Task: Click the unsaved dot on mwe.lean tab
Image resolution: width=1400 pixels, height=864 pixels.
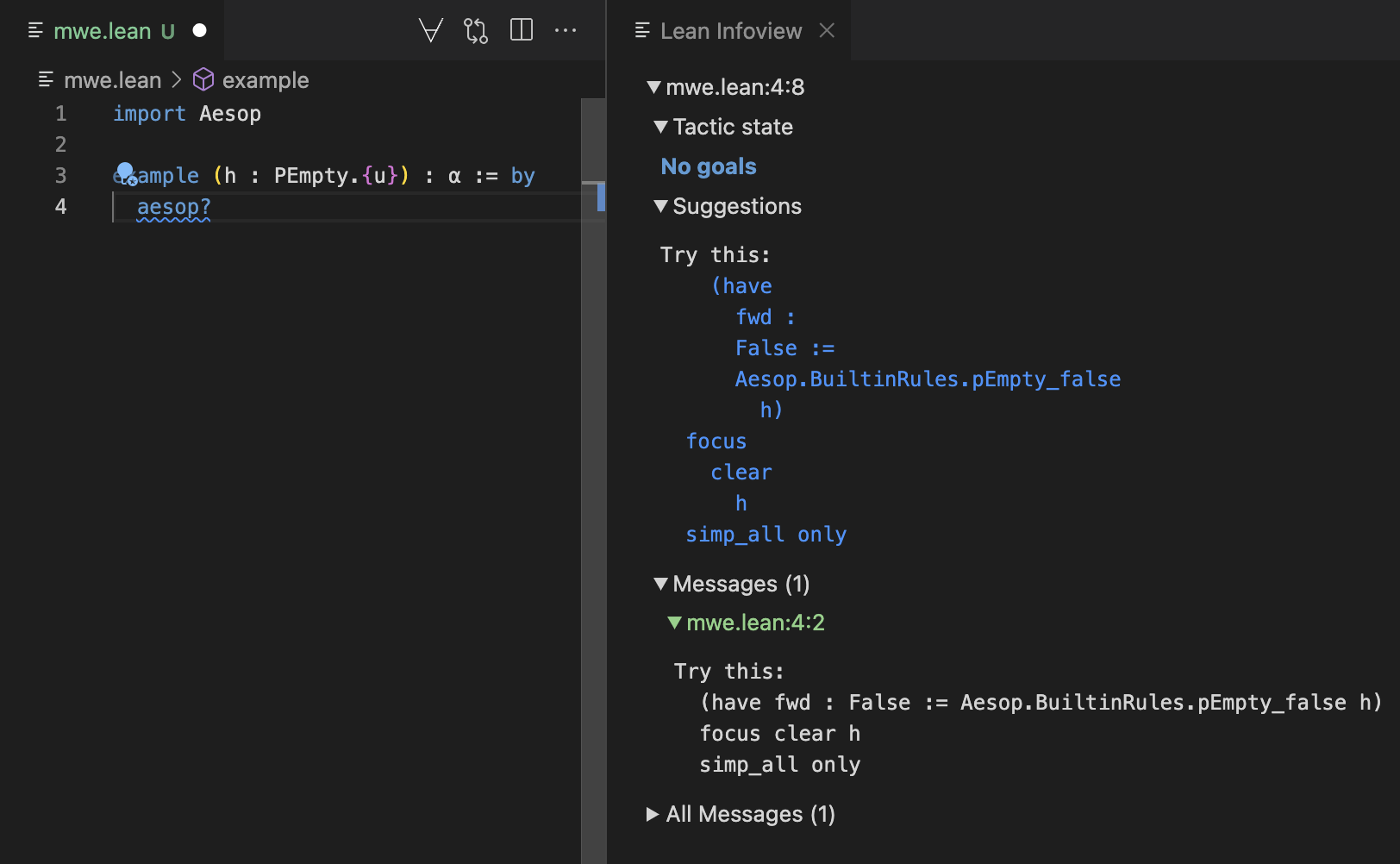Action: tap(200, 31)
